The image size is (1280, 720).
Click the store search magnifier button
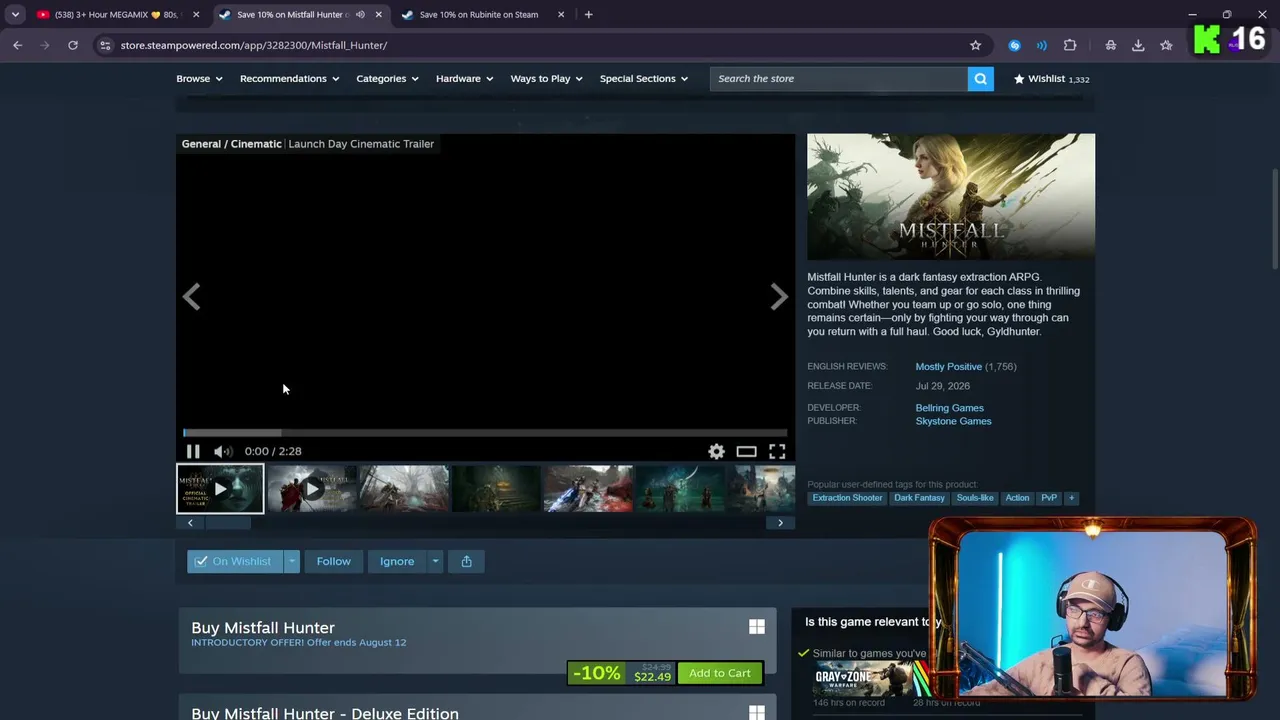point(980,79)
